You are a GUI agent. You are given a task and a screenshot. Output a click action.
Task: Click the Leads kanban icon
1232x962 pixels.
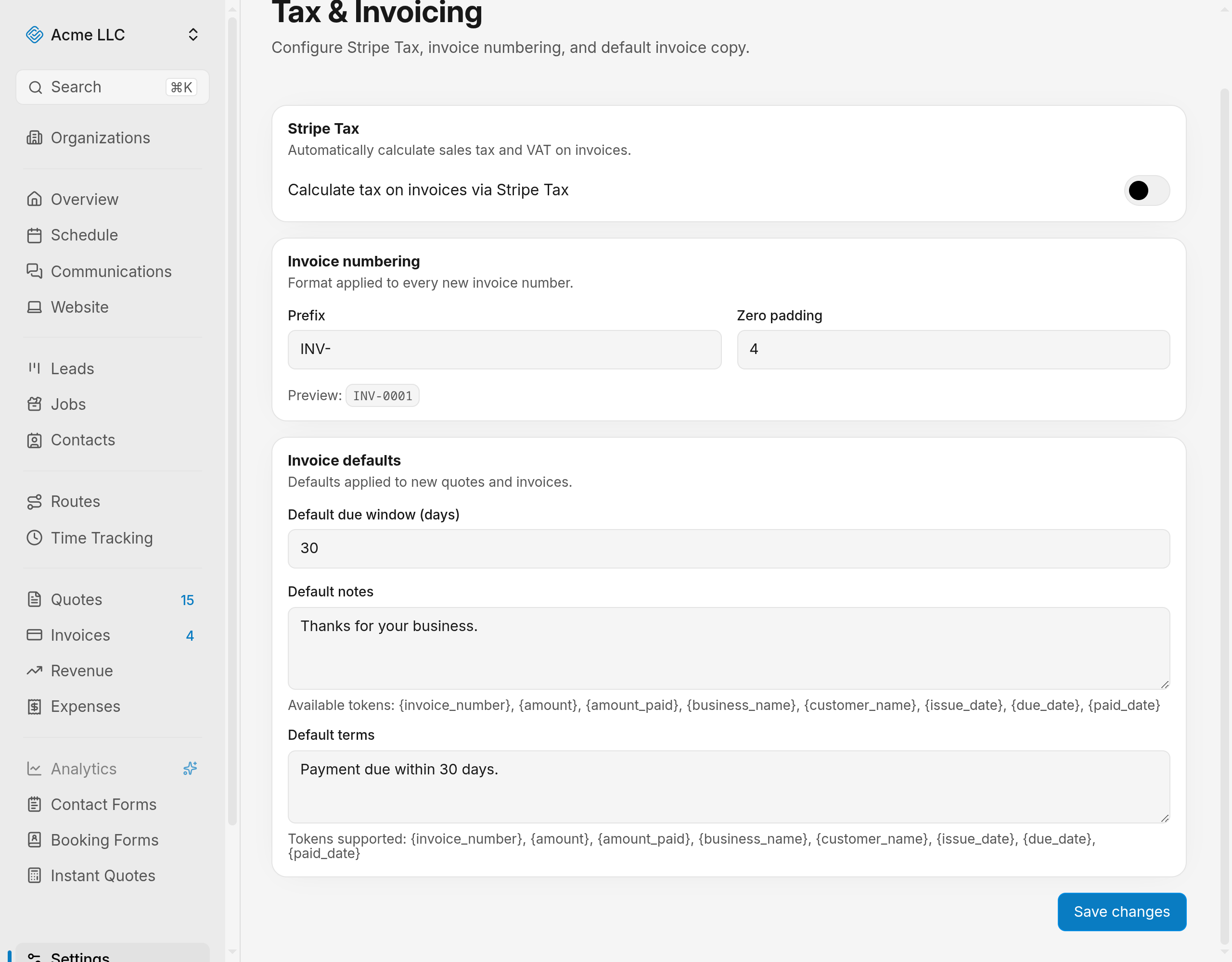click(x=35, y=368)
